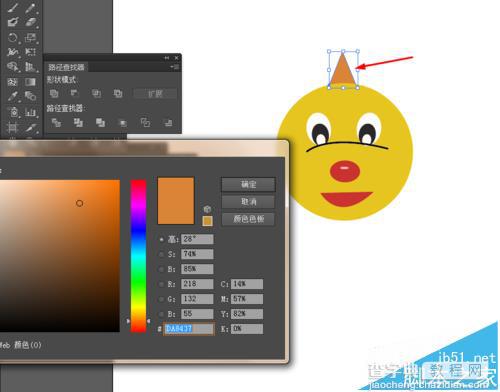Click the Intersect shape mode icon

pyautogui.click(x=96, y=94)
